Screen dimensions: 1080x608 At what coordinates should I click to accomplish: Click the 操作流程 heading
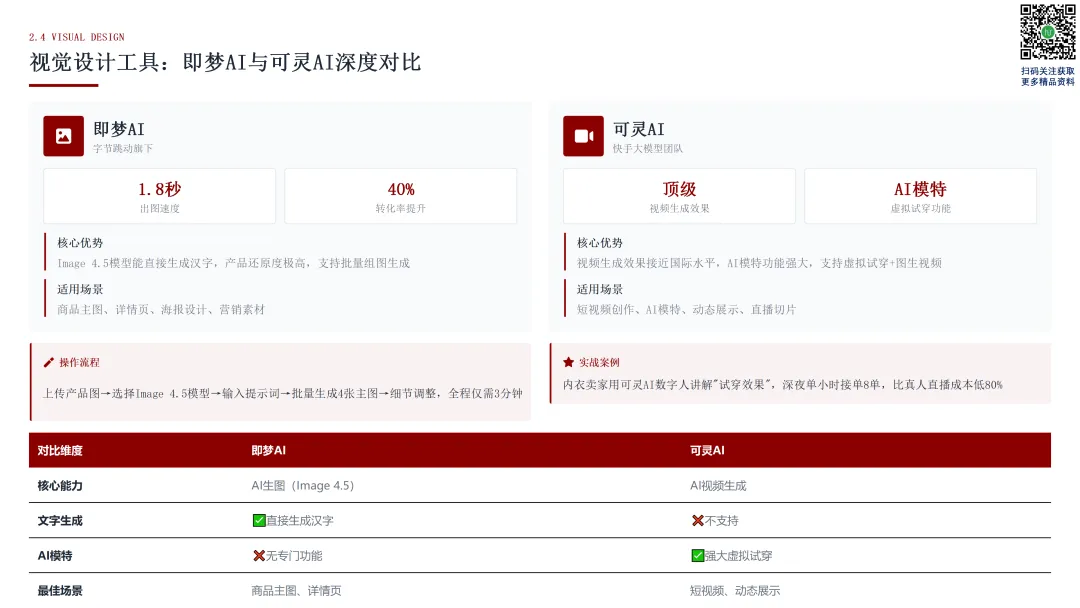(79, 362)
